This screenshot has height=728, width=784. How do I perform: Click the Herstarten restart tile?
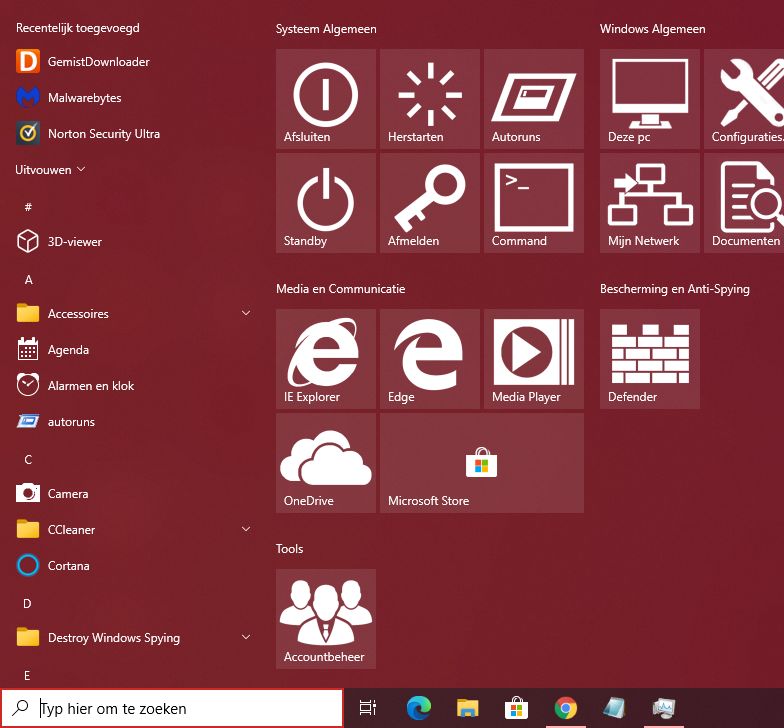pos(430,98)
